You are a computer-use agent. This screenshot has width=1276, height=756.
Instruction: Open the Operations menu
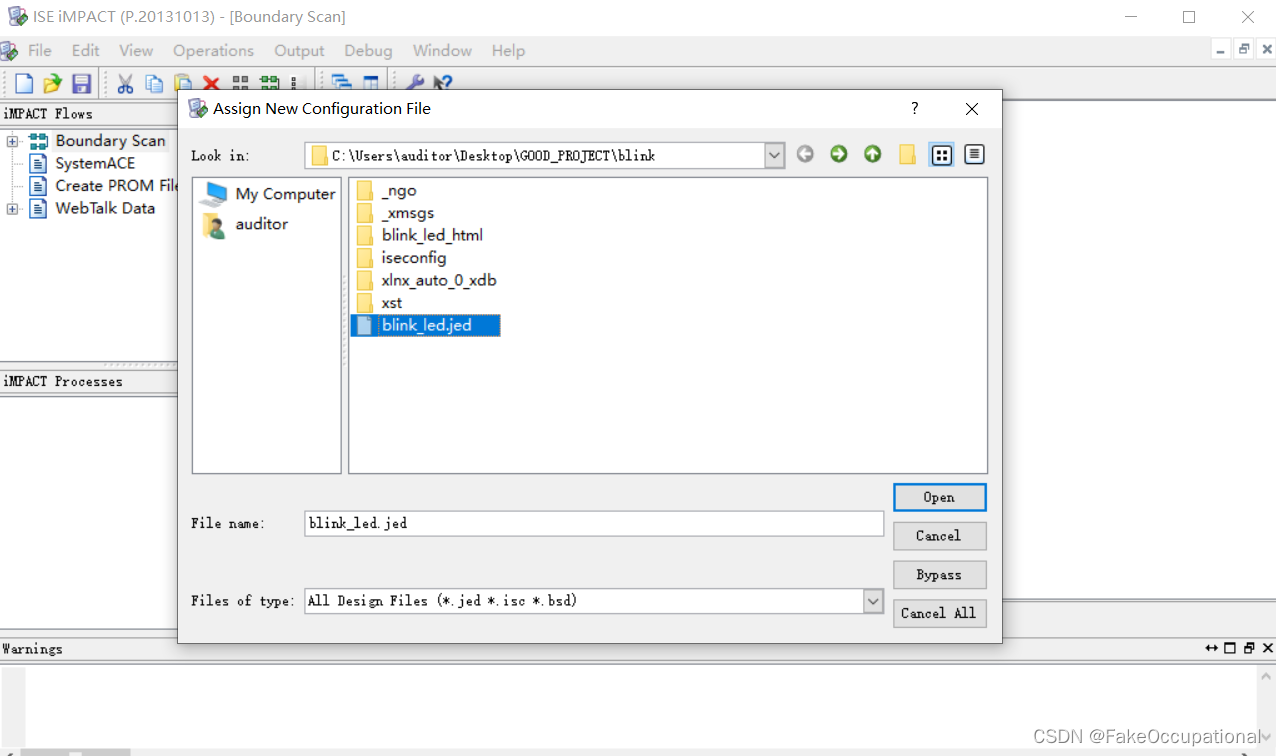(x=213, y=50)
